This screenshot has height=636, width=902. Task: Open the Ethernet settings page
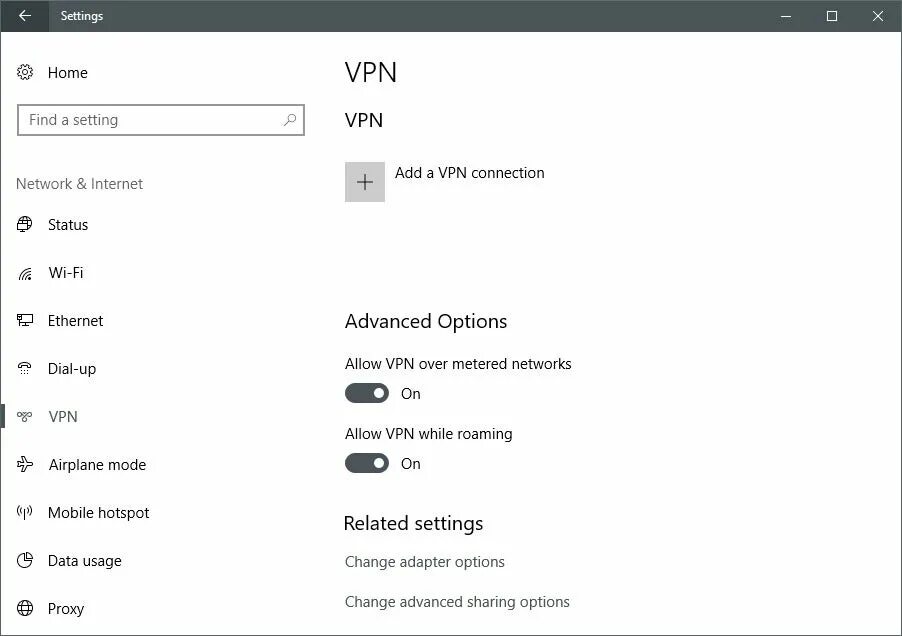(x=75, y=321)
